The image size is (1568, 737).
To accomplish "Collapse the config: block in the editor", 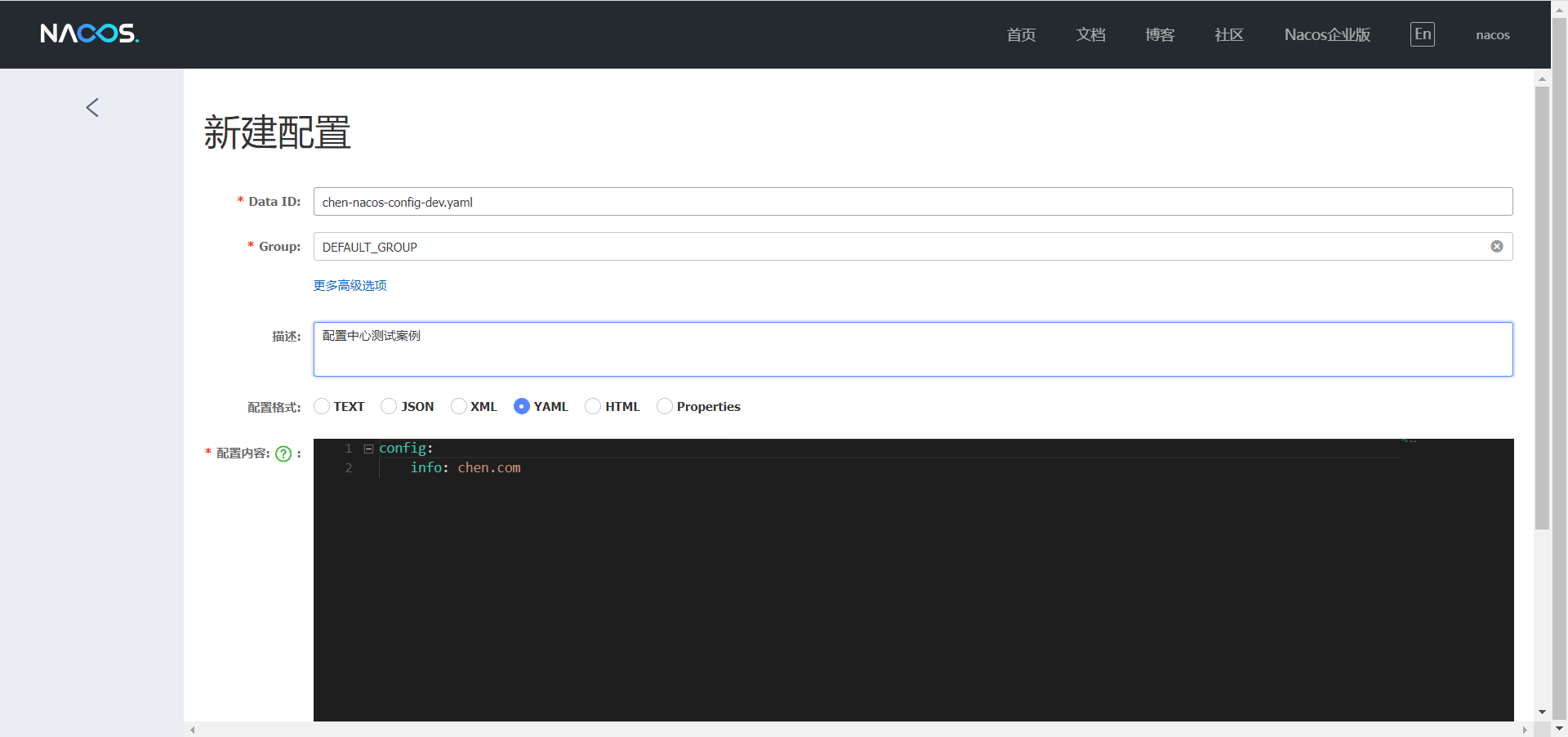I will coord(368,449).
